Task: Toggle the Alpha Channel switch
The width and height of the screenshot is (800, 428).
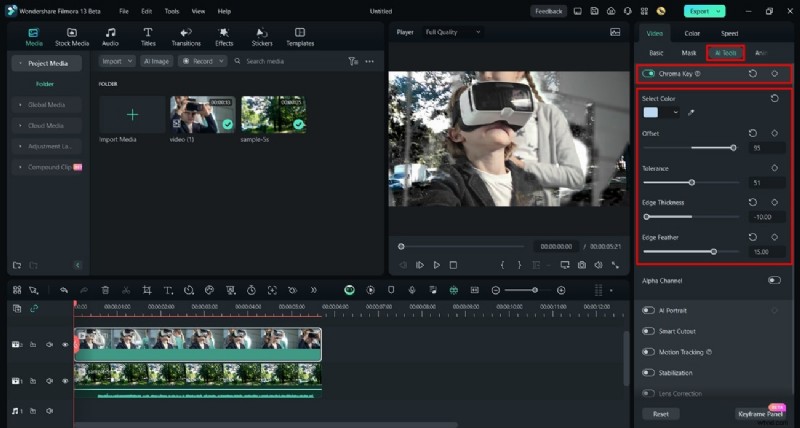Action: [x=774, y=280]
